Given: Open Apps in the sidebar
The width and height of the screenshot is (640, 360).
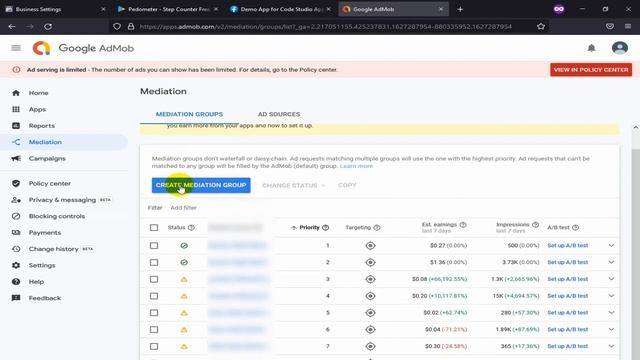Looking at the screenshot, I should pos(37,109).
